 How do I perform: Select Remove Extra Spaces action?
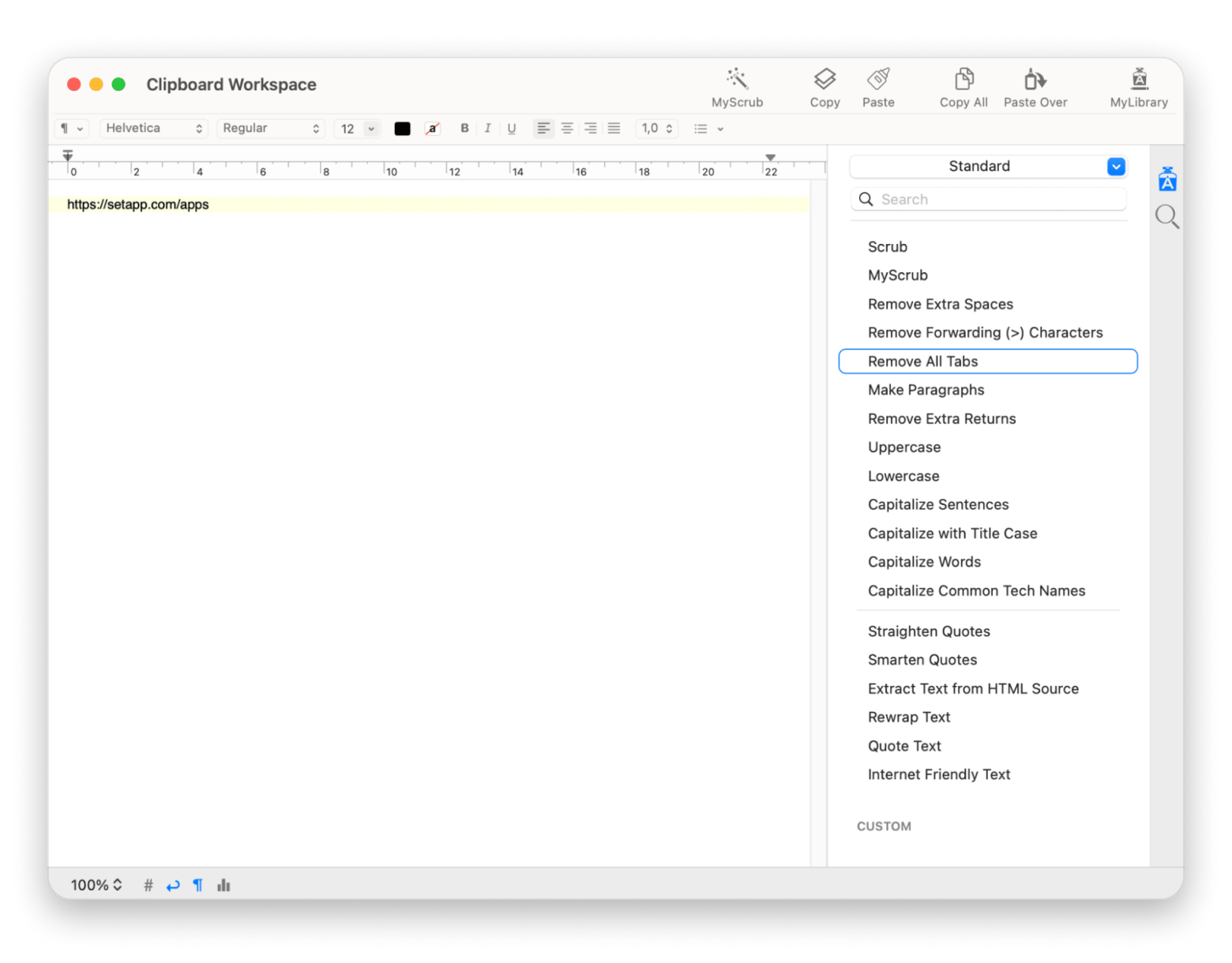coord(940,305)
